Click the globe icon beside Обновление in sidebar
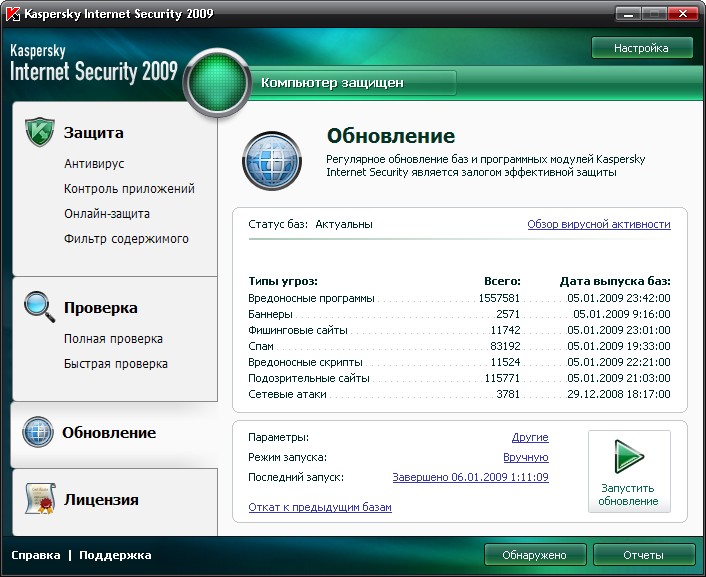 38,432
